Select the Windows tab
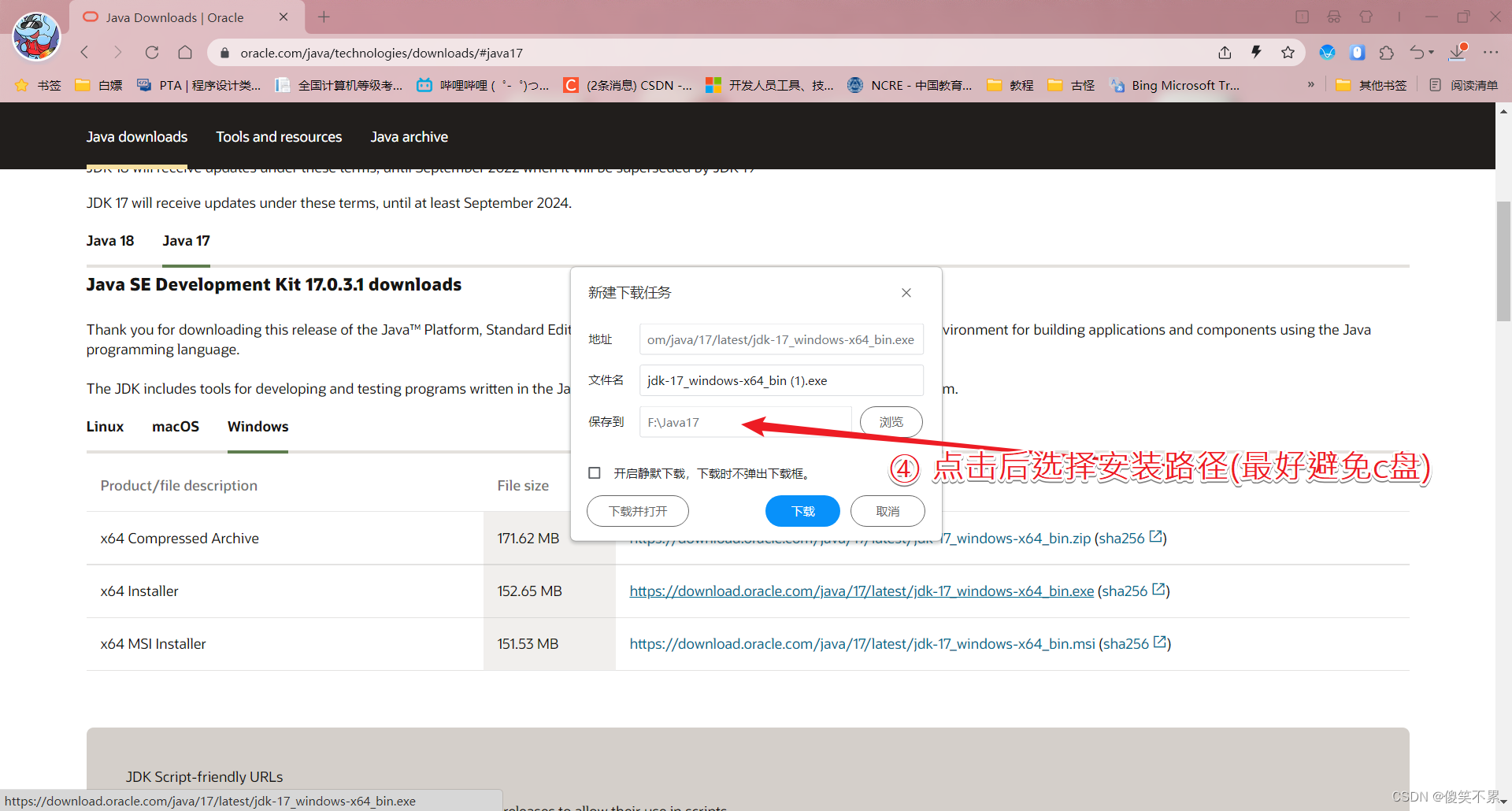Viewport: 1512px width, 811px height. click(258, 427)
